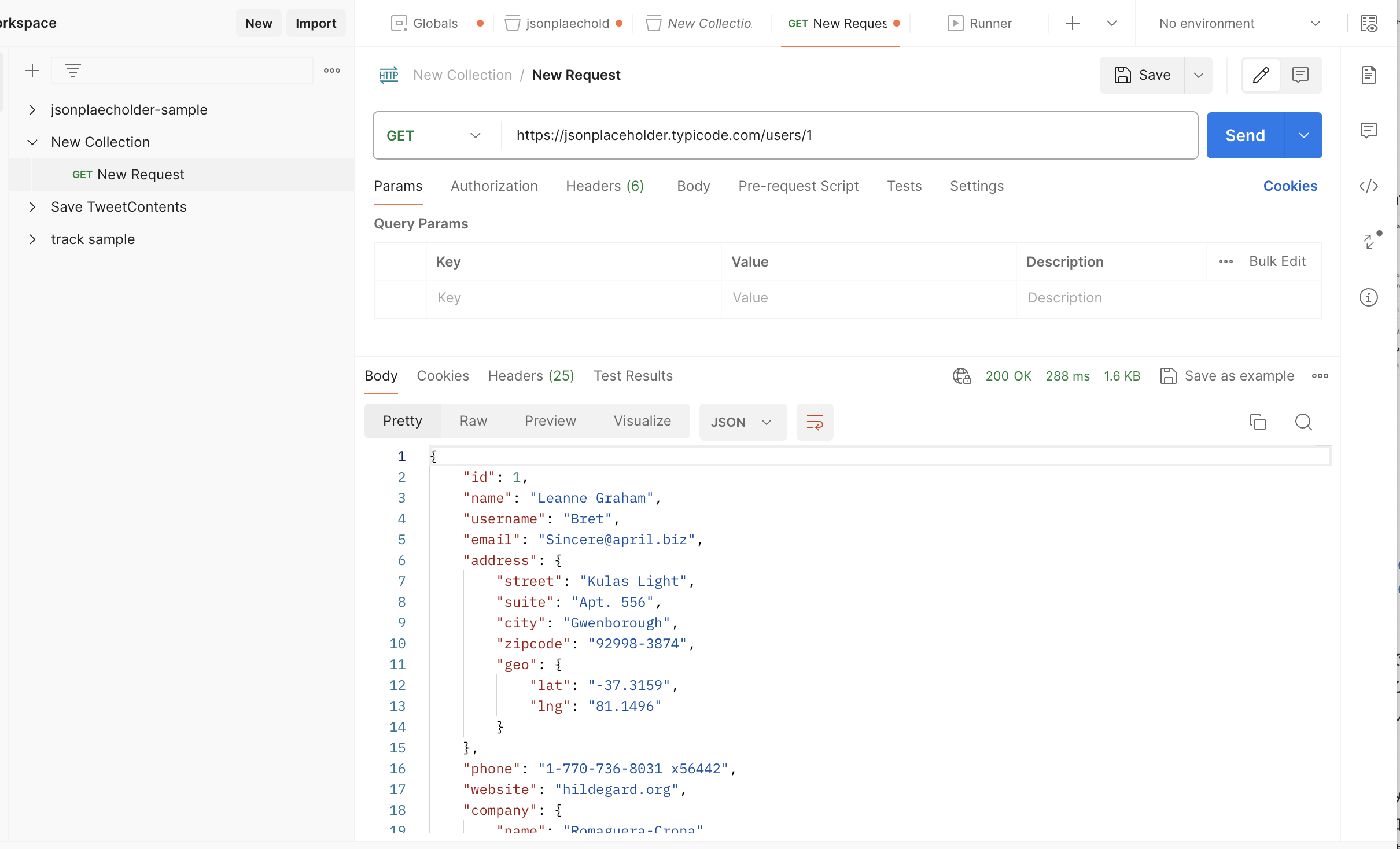Open the tab list chevron dropdown
The width and height of the screenshot is (1400, 849).
(x=1111, y=23)
